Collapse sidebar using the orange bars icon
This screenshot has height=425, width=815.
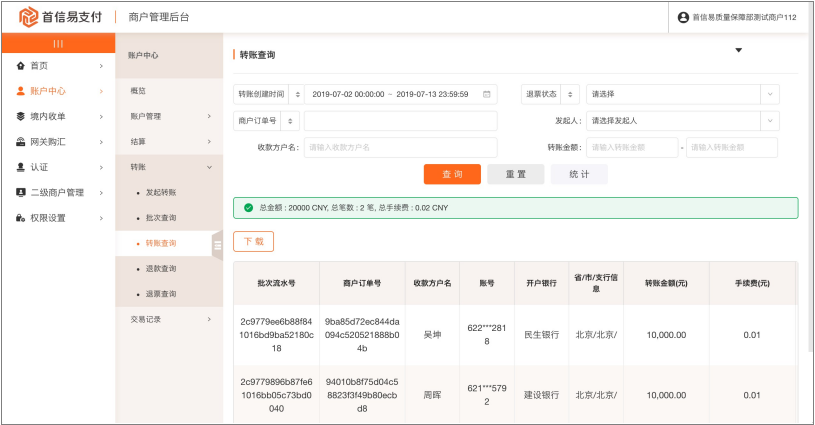click(58, 44)
